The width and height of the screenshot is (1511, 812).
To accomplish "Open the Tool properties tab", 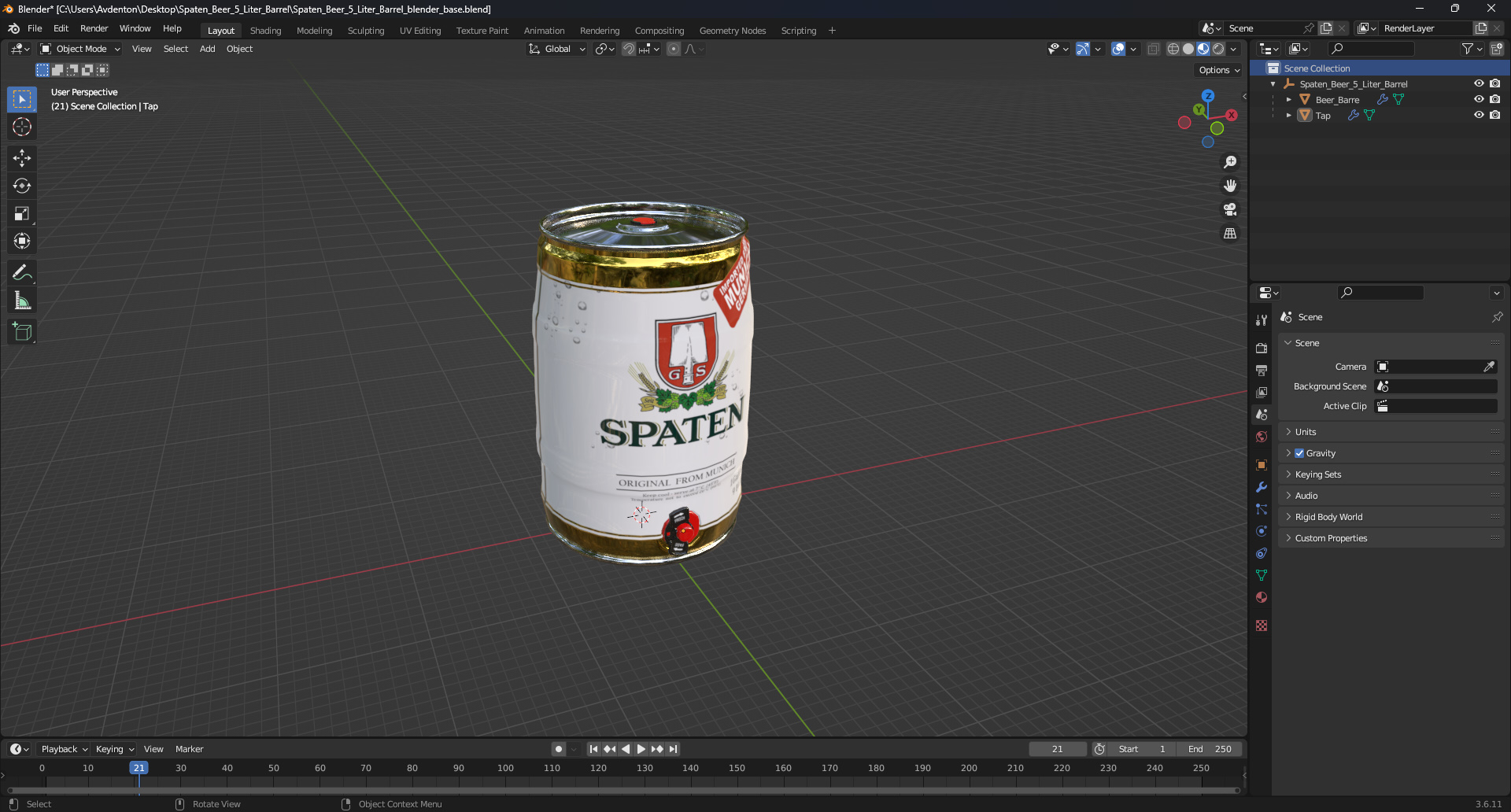I will [1262, 320].
